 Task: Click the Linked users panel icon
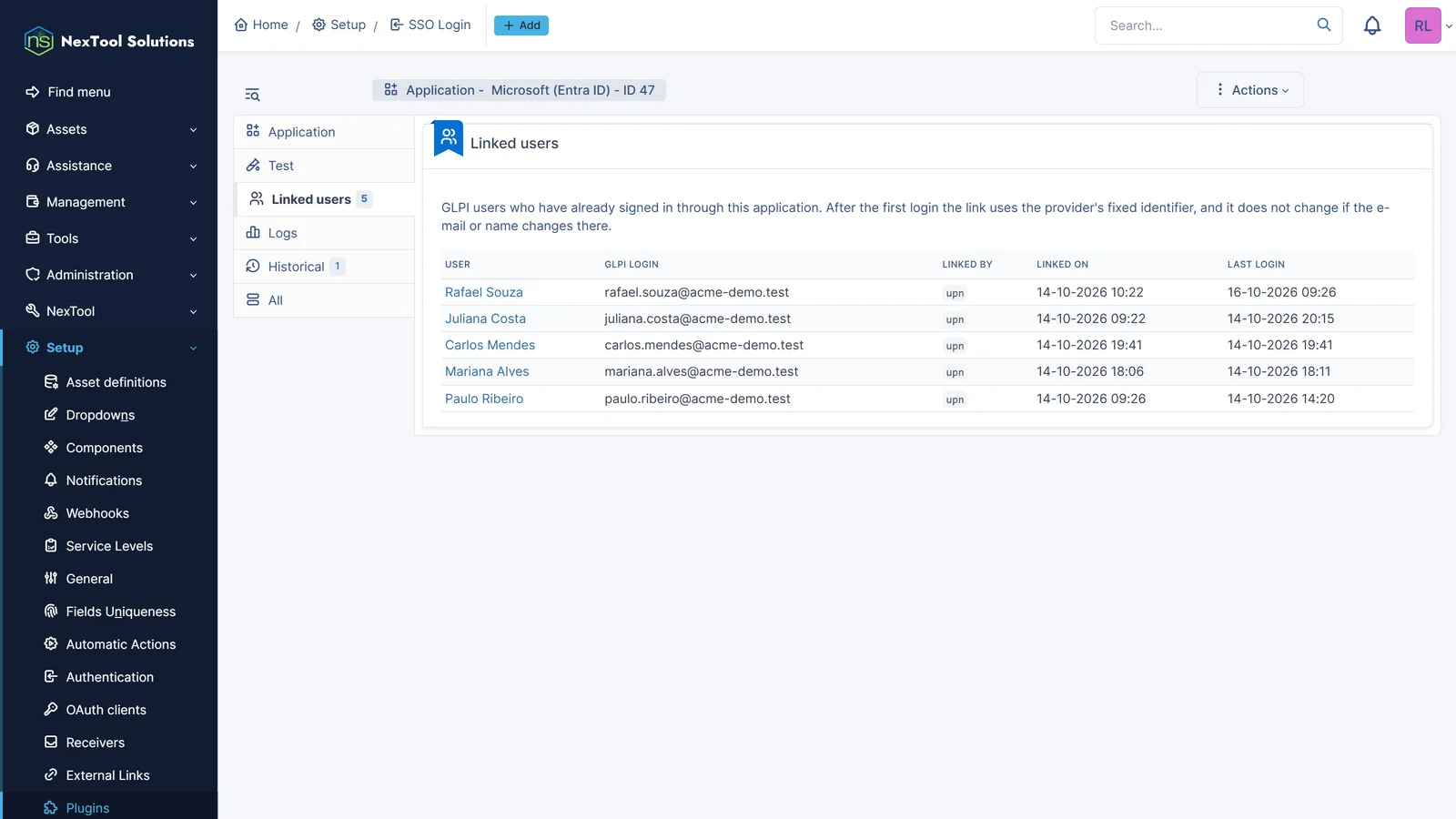(x=449, y=138)
